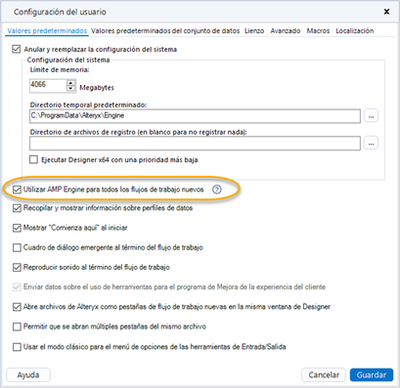Disable Reproducir sonido al término del flujo
This screenshot has height=388, width=400.
[17, 267]
